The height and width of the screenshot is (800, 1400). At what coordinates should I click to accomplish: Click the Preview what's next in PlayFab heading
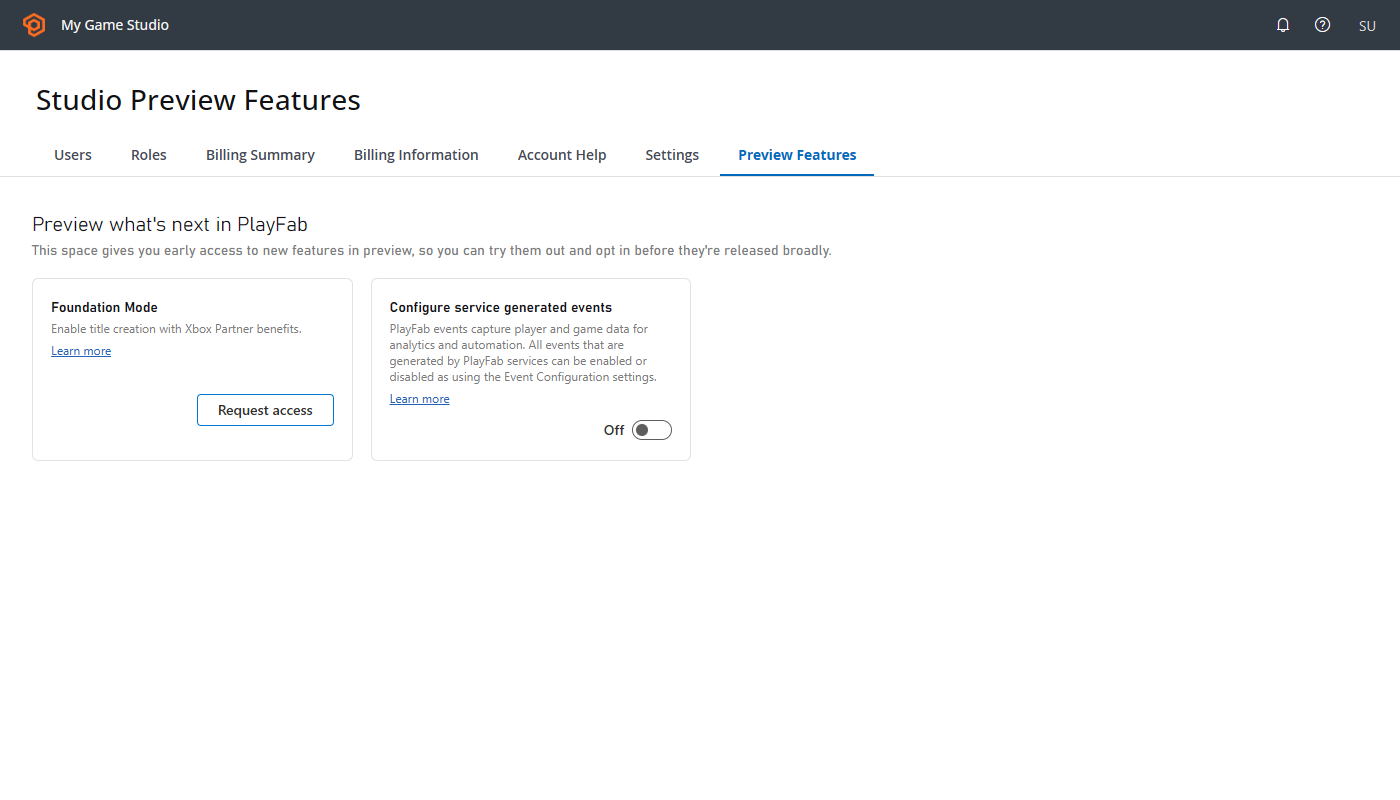click(170, 224)
